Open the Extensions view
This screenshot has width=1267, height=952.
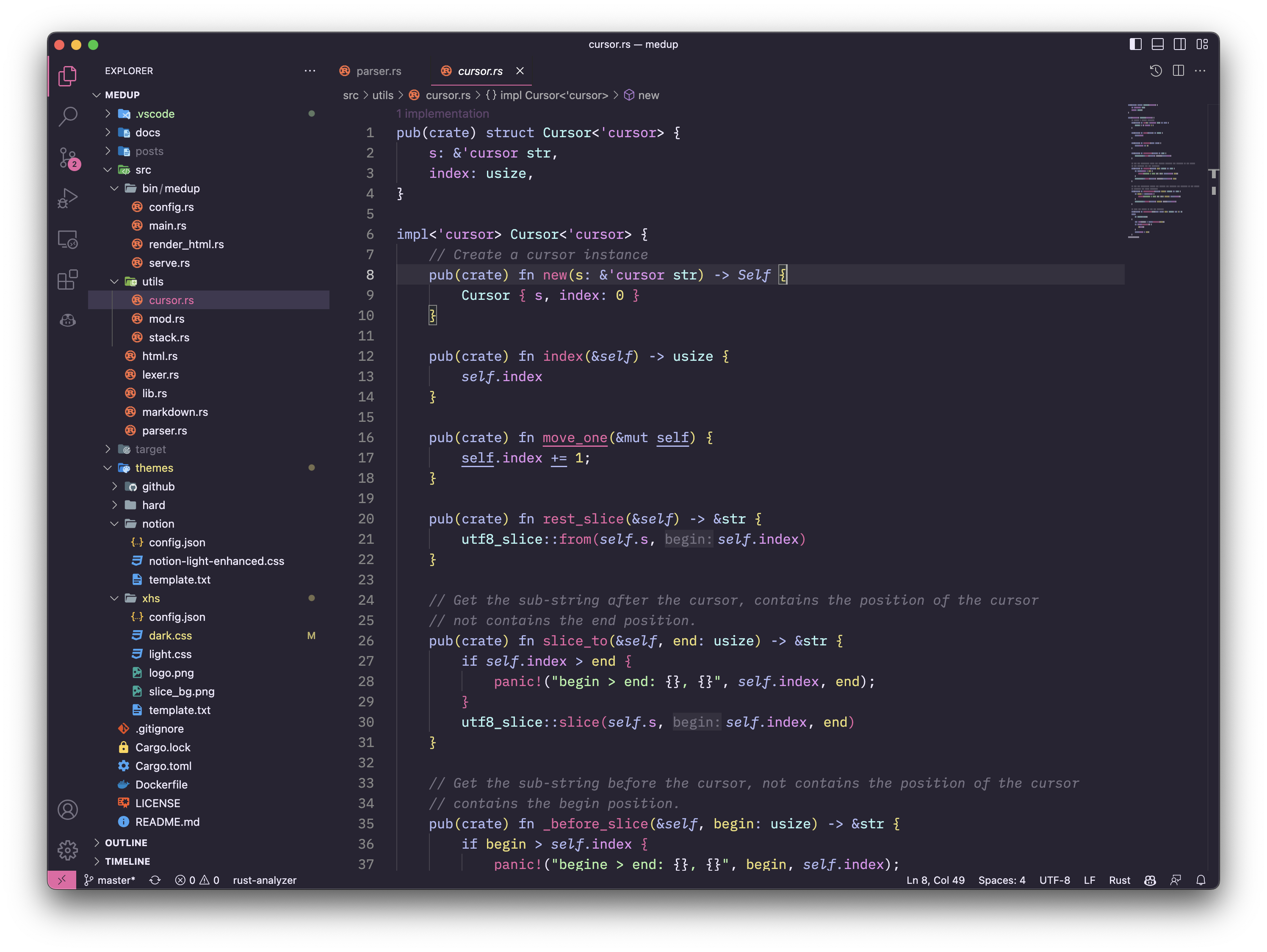coord(68,280)
